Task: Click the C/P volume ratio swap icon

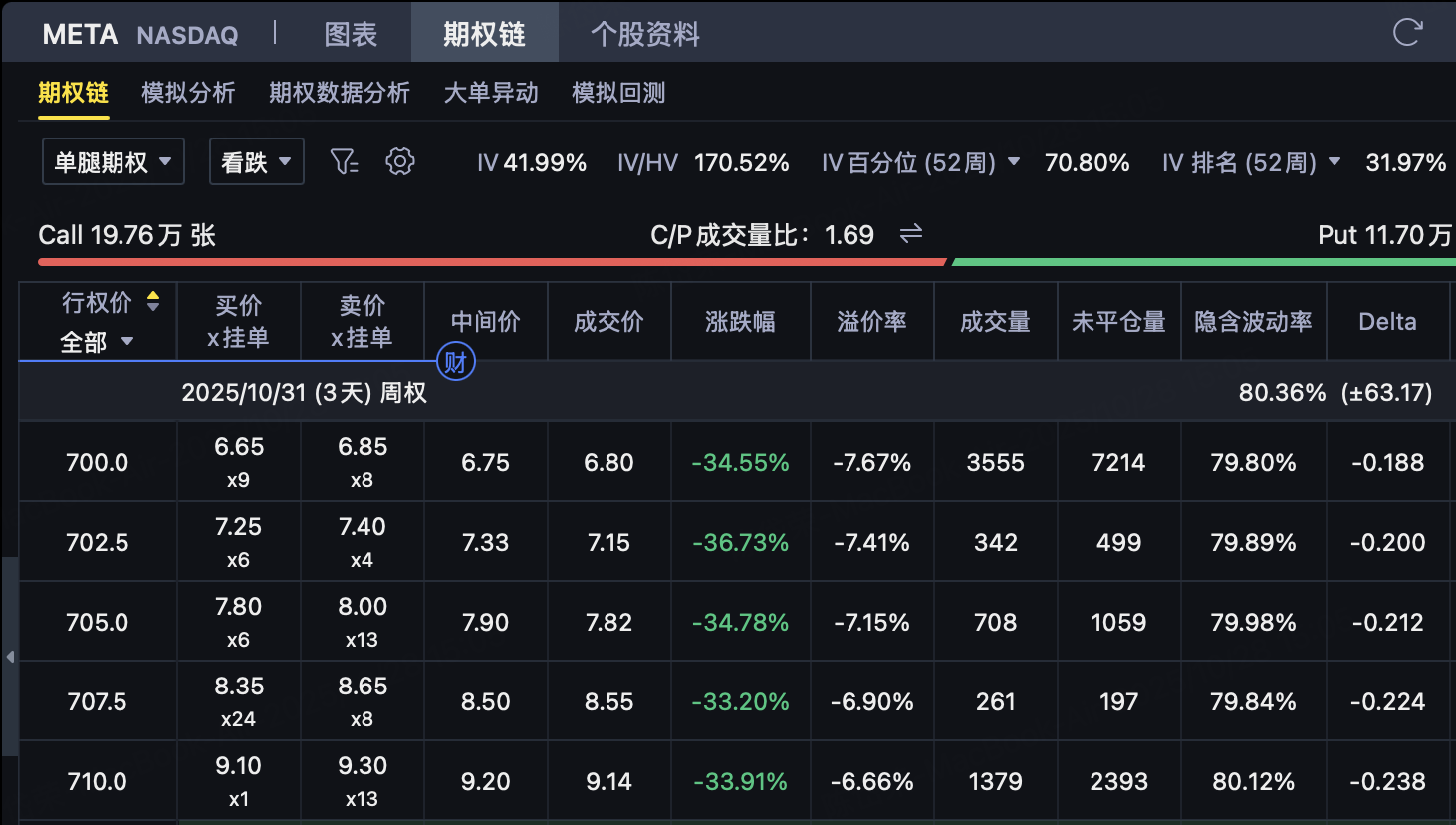Action: click(911, 234)
